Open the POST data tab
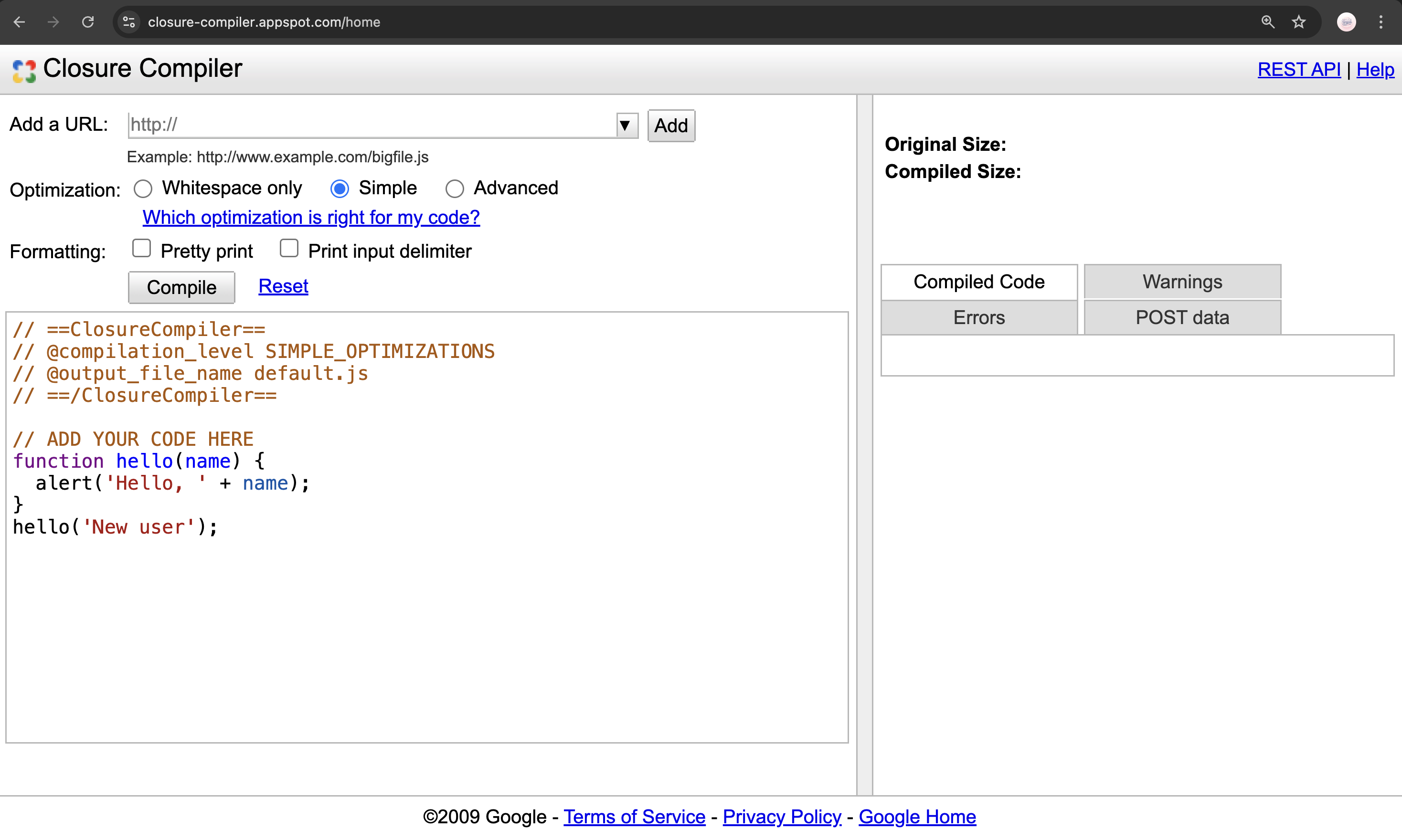This screenshot has height=840, width=1402. tap(1182, 317)
